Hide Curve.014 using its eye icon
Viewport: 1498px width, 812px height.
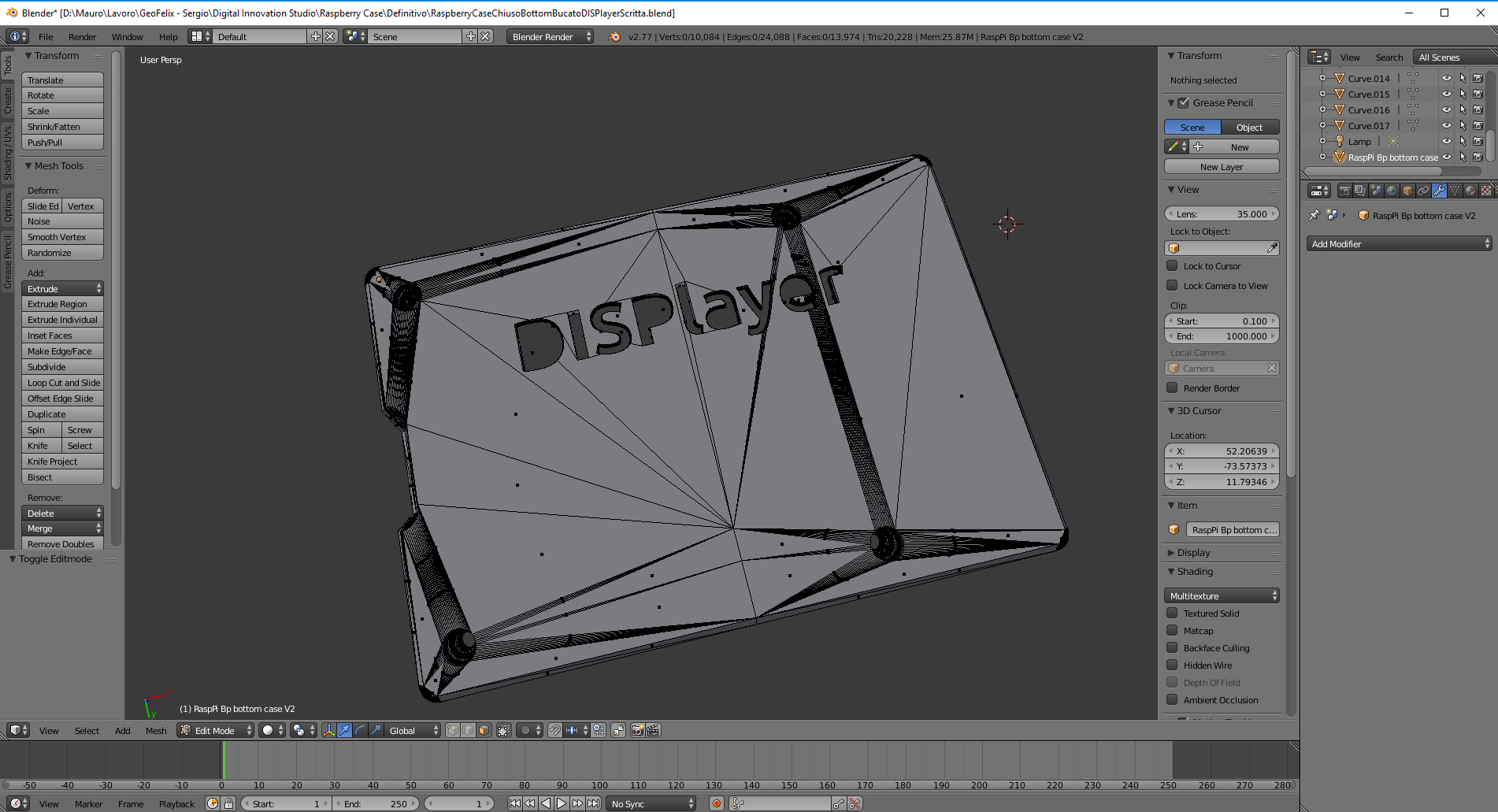[1447, 78]
